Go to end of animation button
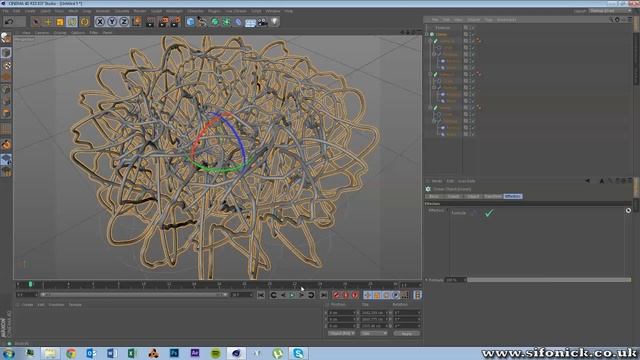This screenshot has width=640, height=360. pyautogui.click(x=323, y=295)
